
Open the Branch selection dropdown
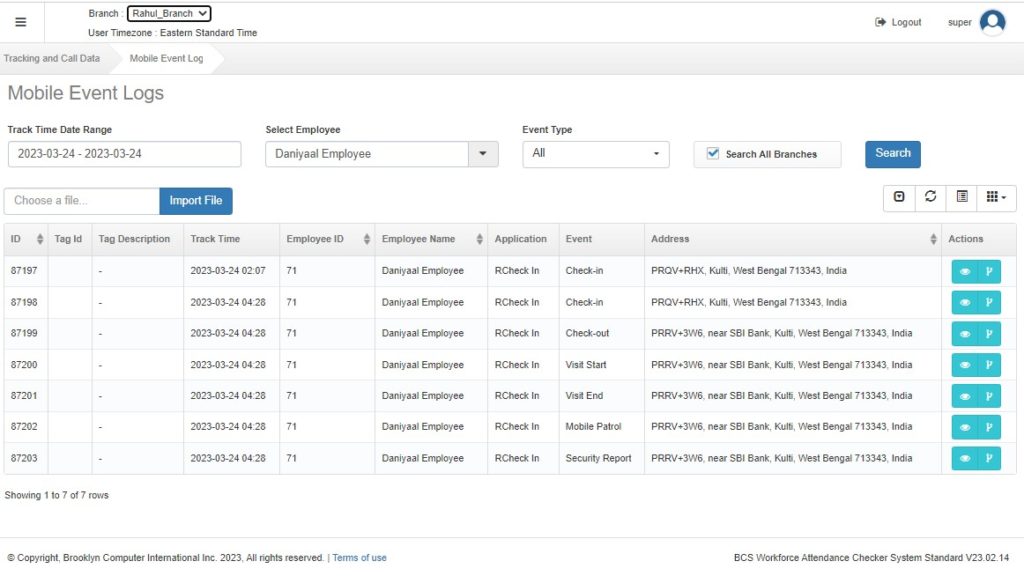[x=169, y=14]
